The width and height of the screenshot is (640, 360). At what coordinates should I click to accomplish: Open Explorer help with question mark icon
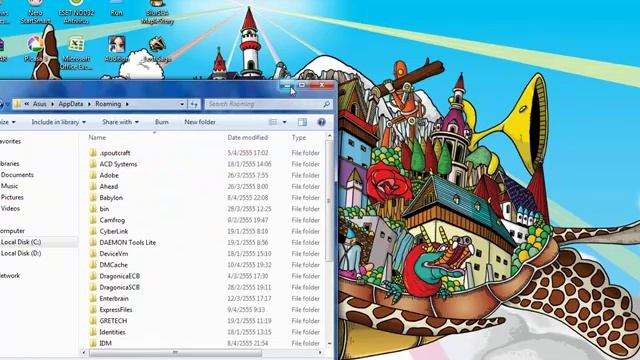(x=322, y=122)
